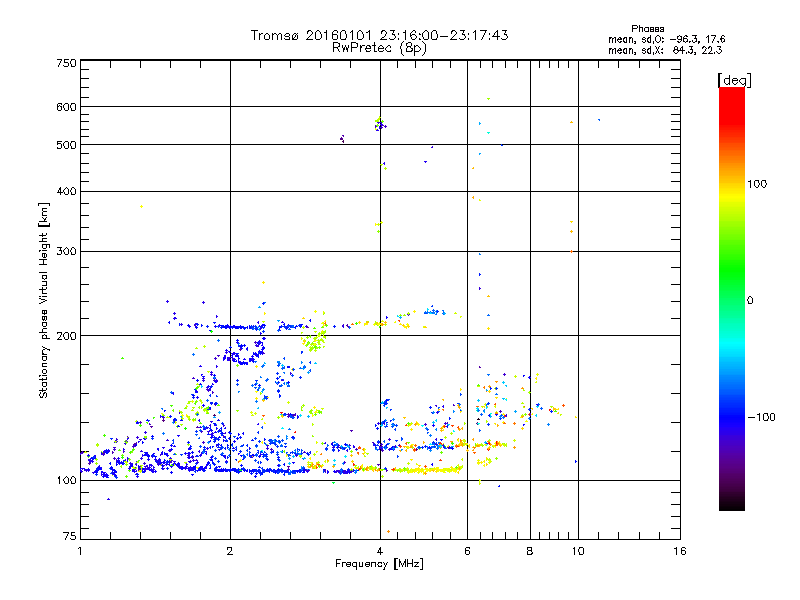Click the 'Phases' header text

[x=647, y=29]
